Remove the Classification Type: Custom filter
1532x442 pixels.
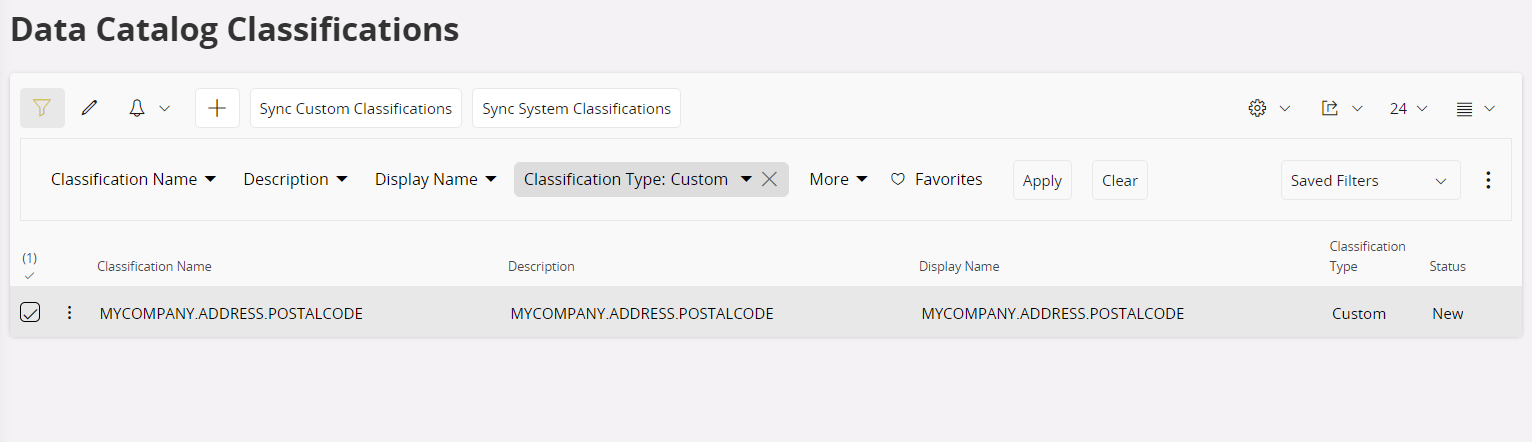click(770, 180)
